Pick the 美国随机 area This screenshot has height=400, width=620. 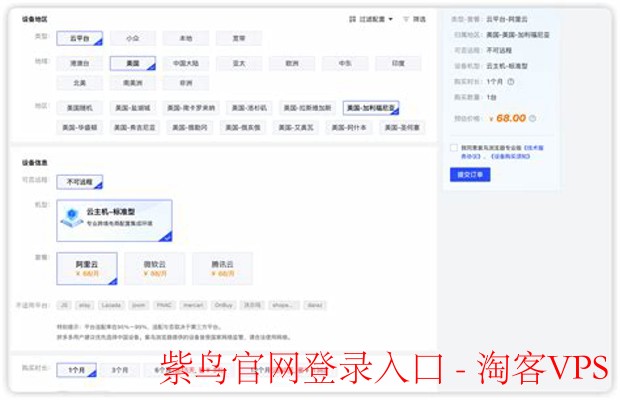[x=79, y=108]
